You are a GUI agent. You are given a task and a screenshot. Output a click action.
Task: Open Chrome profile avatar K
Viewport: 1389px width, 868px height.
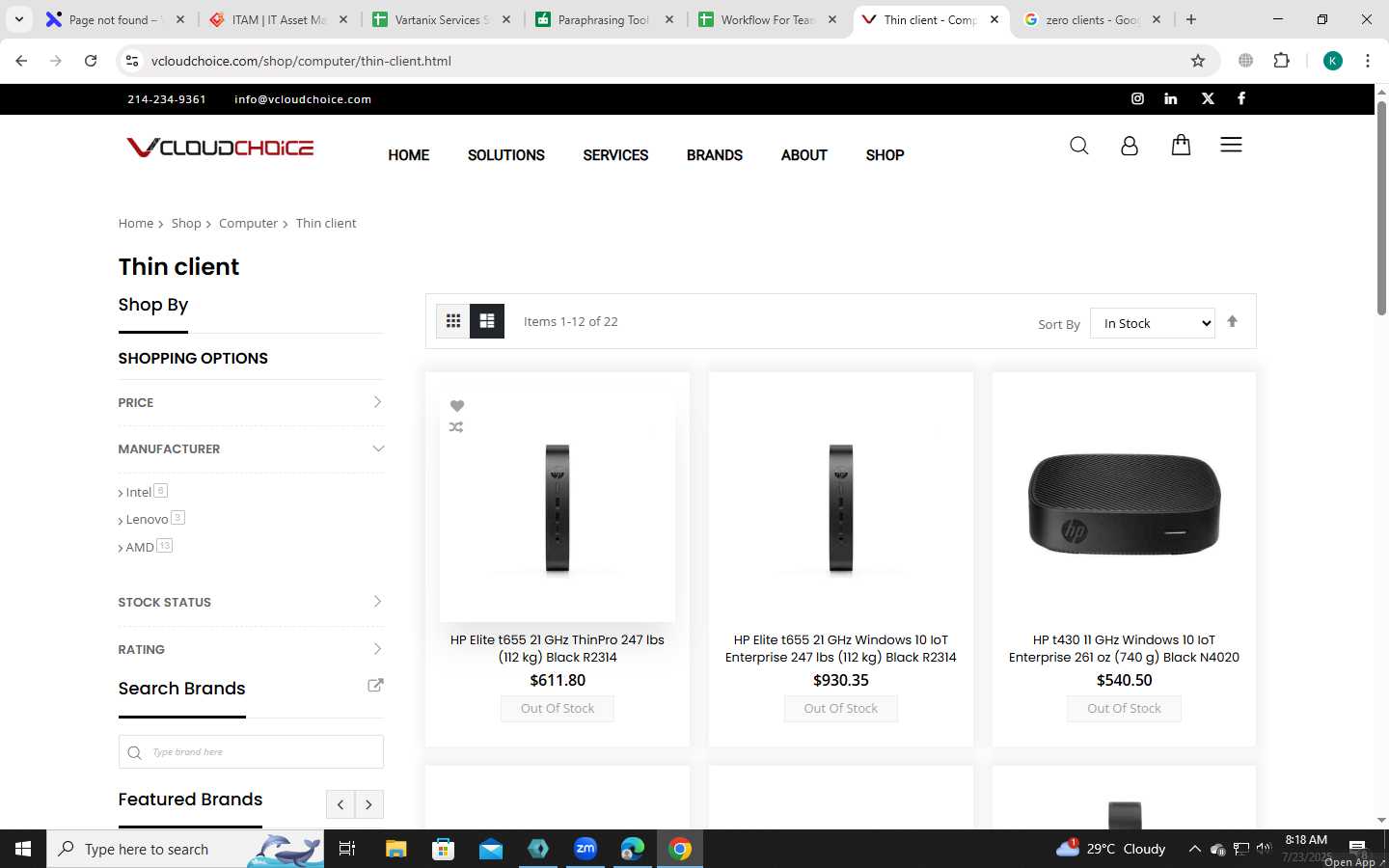[1333, 61]
